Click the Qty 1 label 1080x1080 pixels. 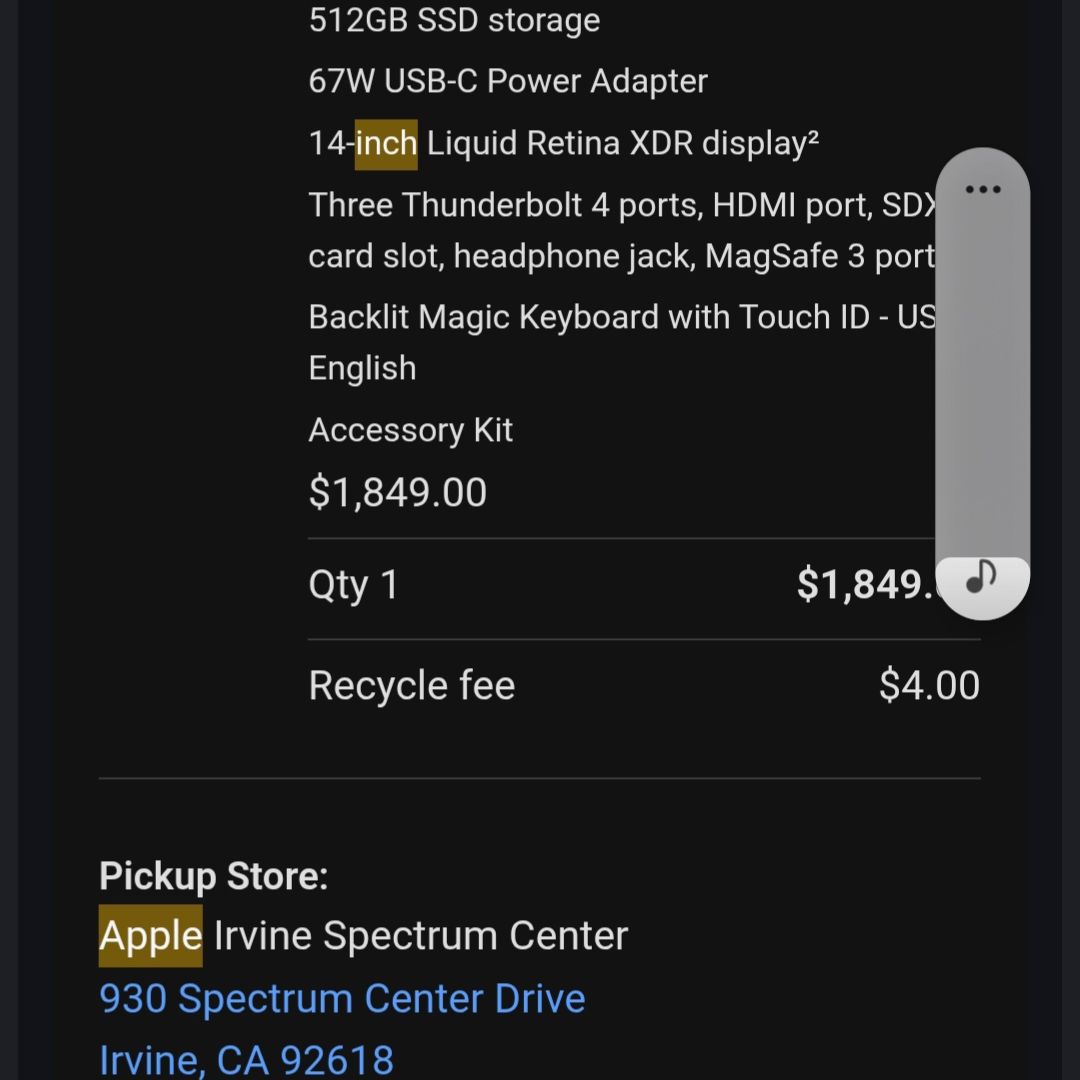(x=353, y=585)
